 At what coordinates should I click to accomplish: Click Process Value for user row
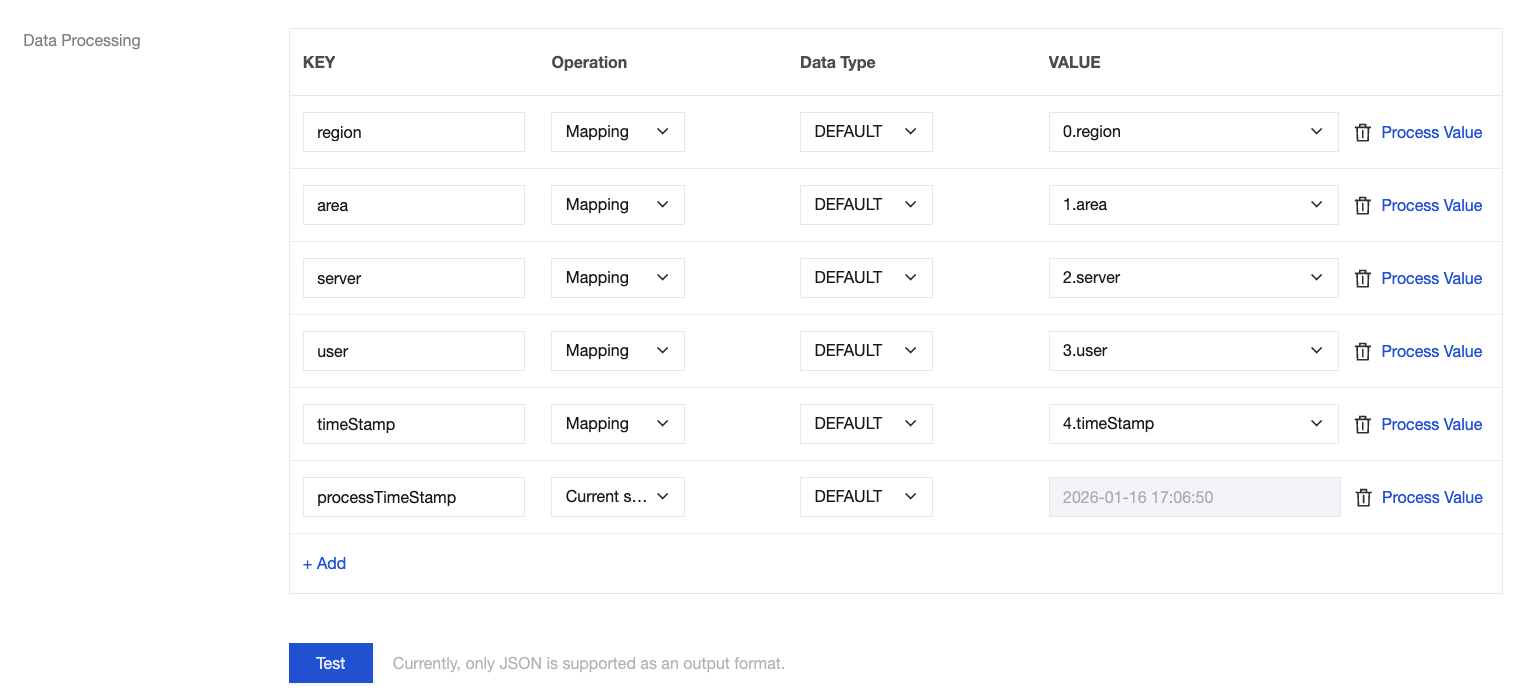pos(1431,352)
